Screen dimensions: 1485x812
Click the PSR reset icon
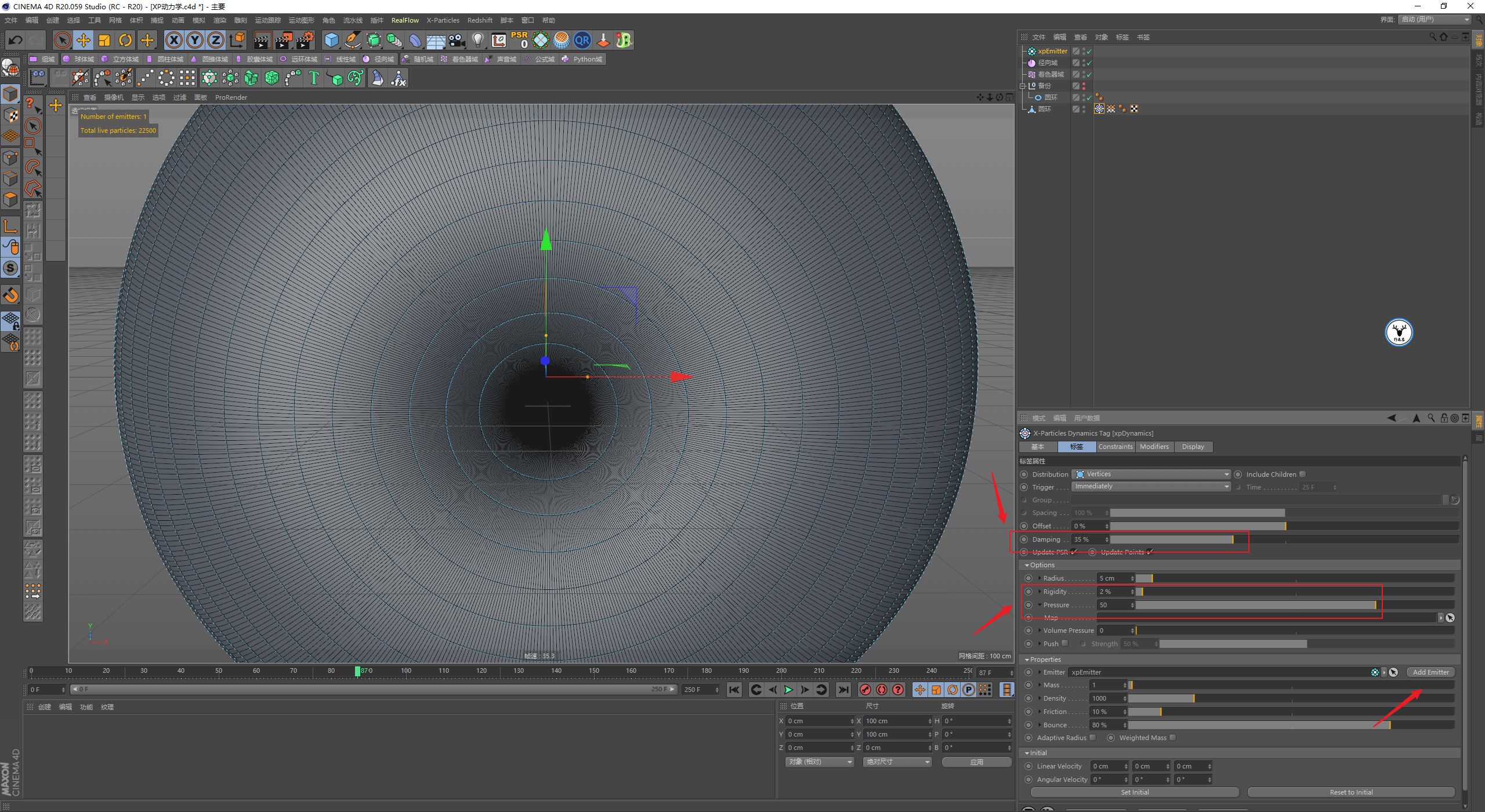[x=519, y=40]
